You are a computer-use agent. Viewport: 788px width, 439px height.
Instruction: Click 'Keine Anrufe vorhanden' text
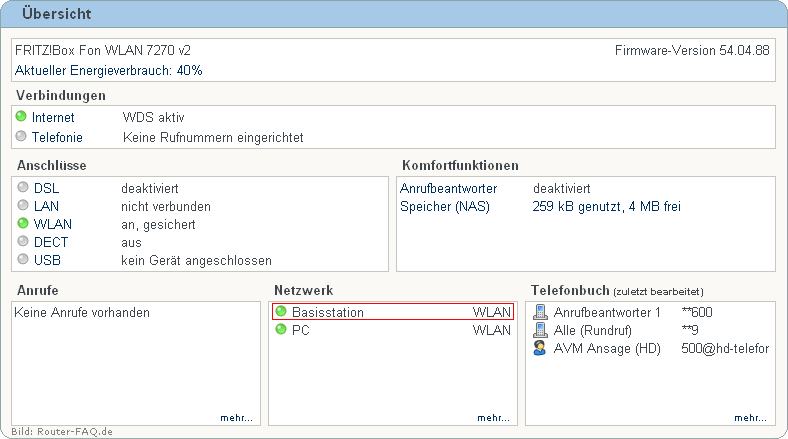point(82,312)
